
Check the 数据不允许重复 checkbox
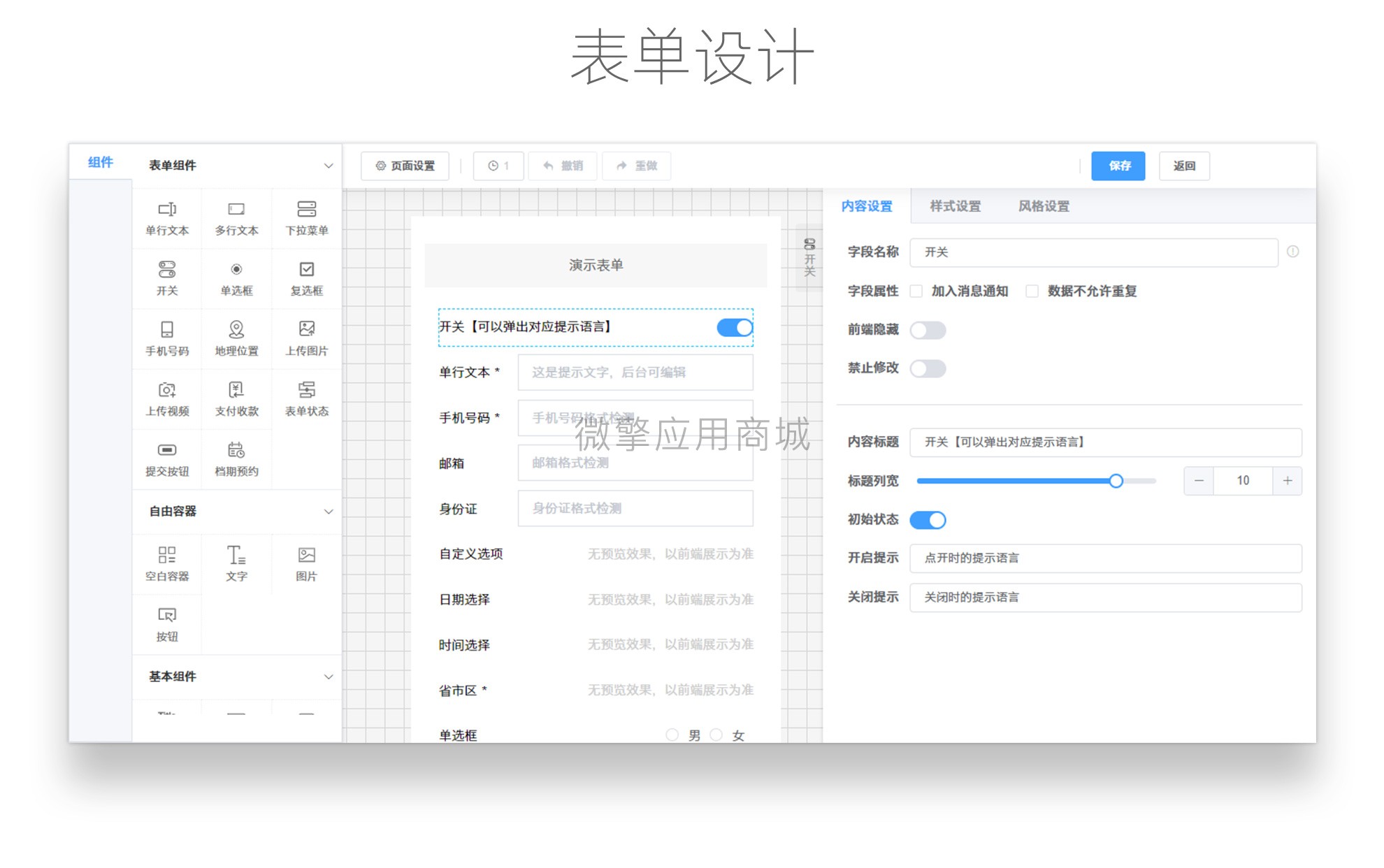(x=1032, y=291)
